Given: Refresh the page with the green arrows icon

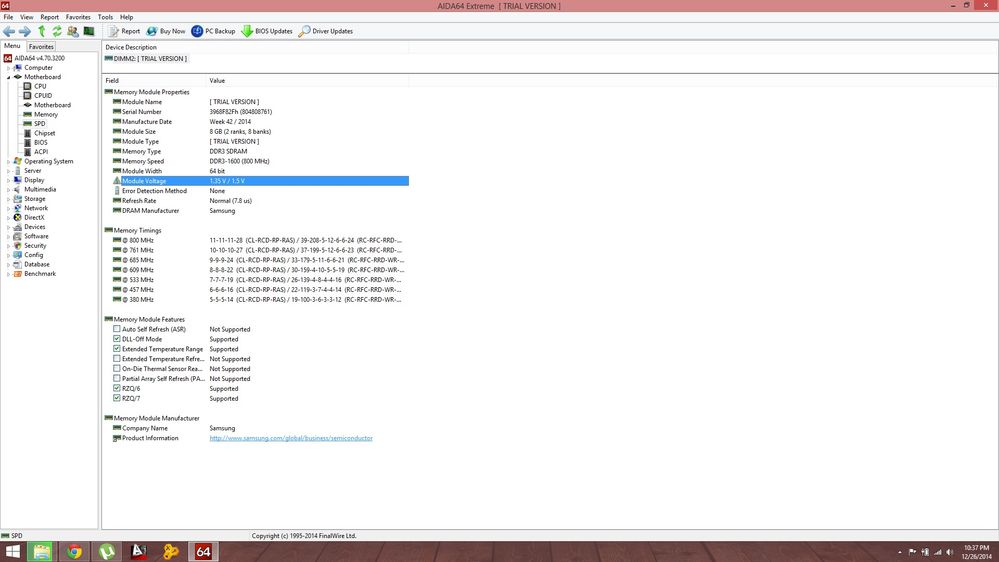Looking at the screenshot, I should click(x=57, y=31).
